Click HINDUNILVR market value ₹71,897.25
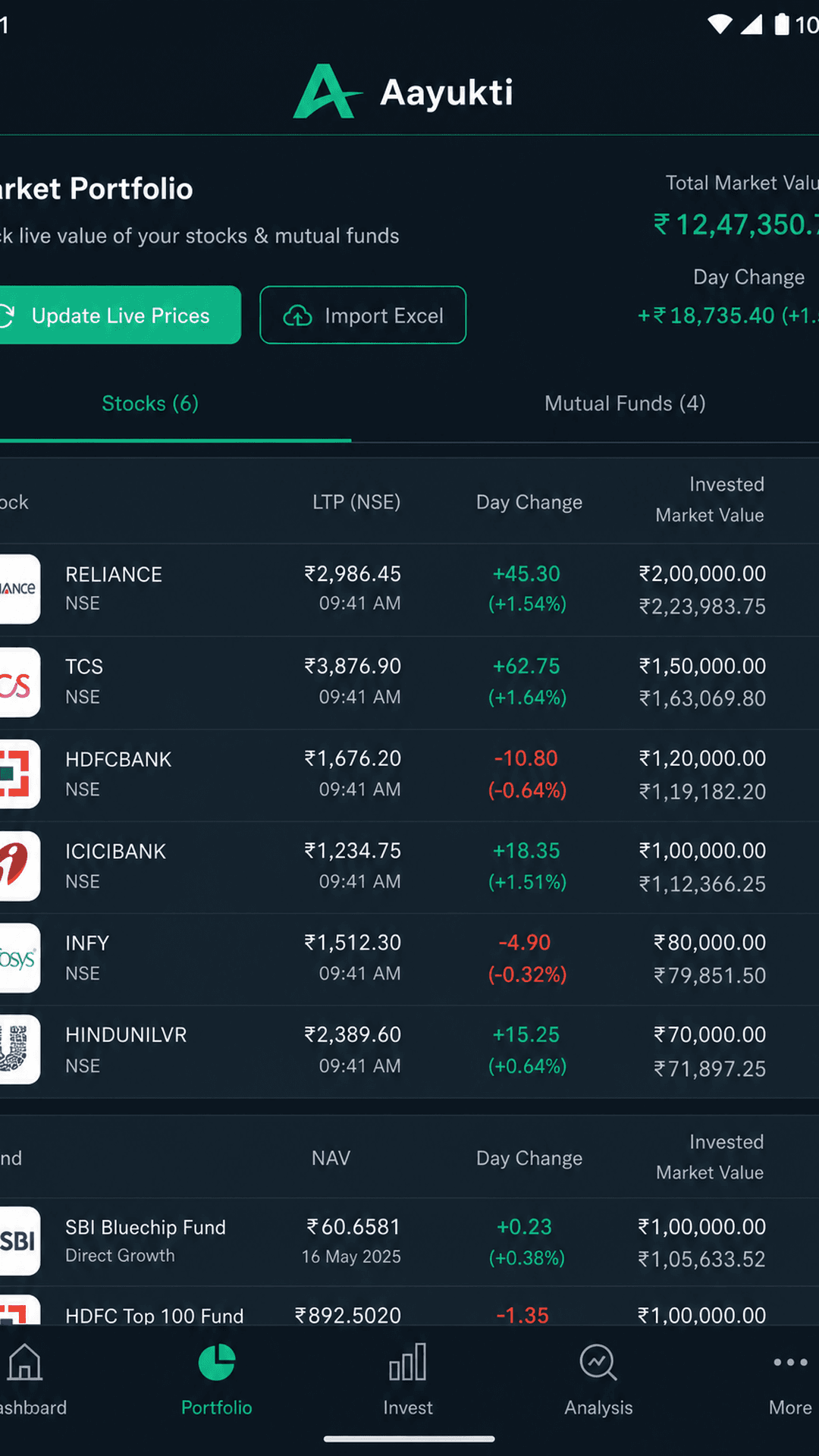This screenshot has height=1456, width=819. [710, 1069]
